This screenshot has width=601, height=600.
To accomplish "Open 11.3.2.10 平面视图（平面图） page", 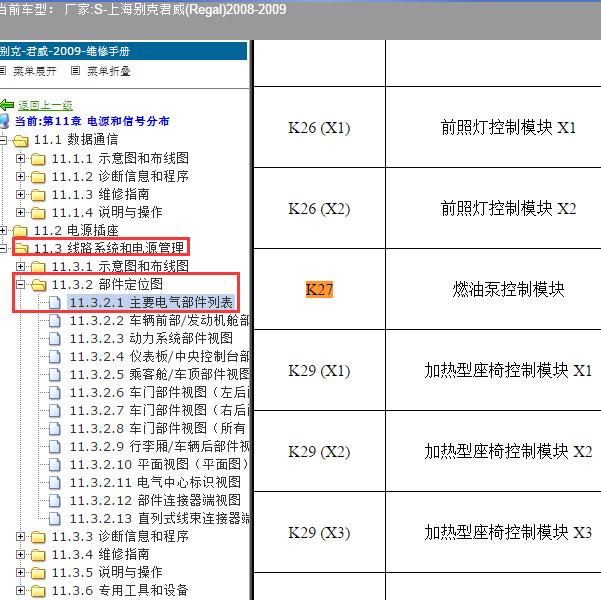I will click(159, 464).
